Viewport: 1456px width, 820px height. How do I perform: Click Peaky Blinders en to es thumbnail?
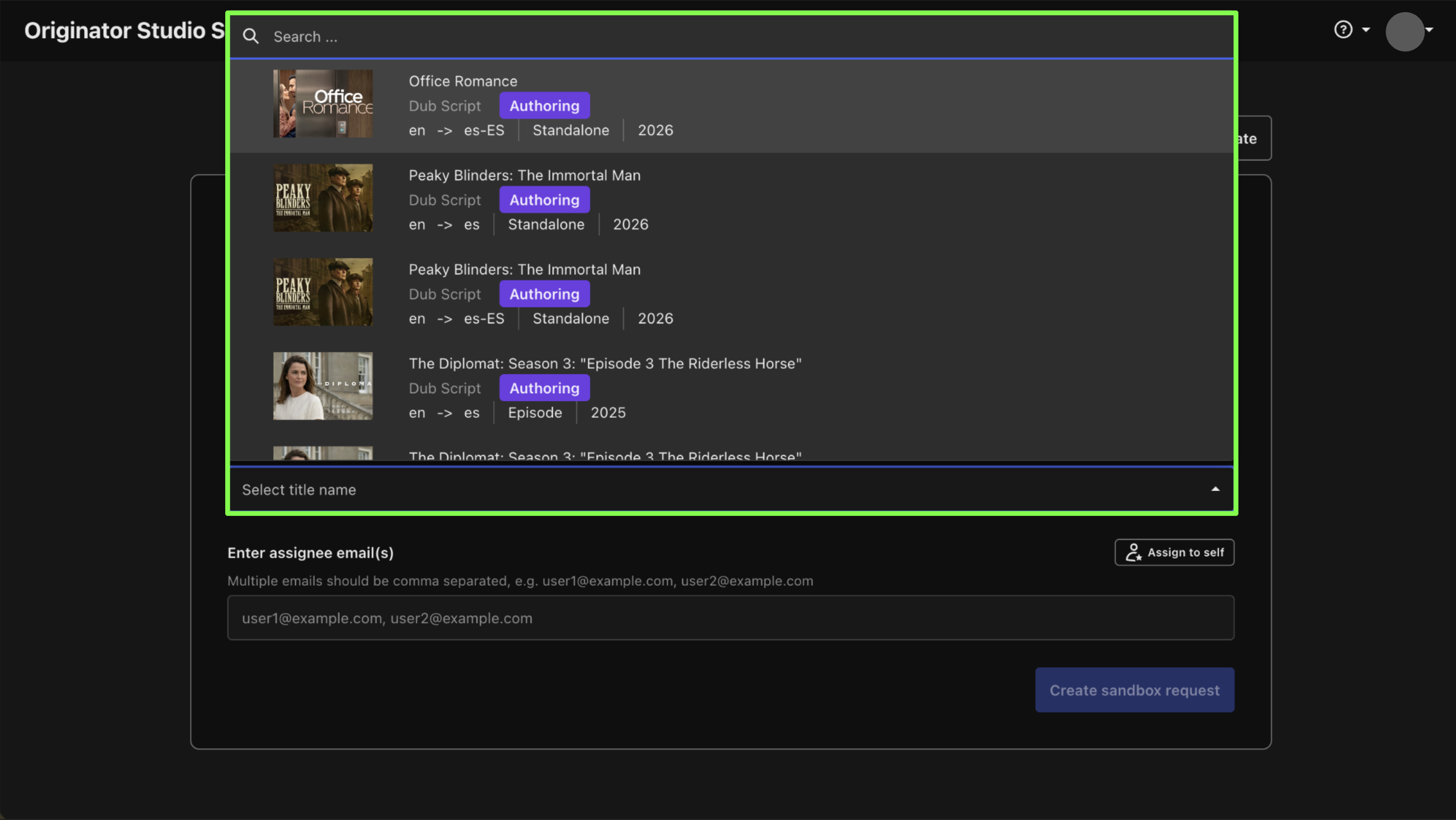click(323, 198)
